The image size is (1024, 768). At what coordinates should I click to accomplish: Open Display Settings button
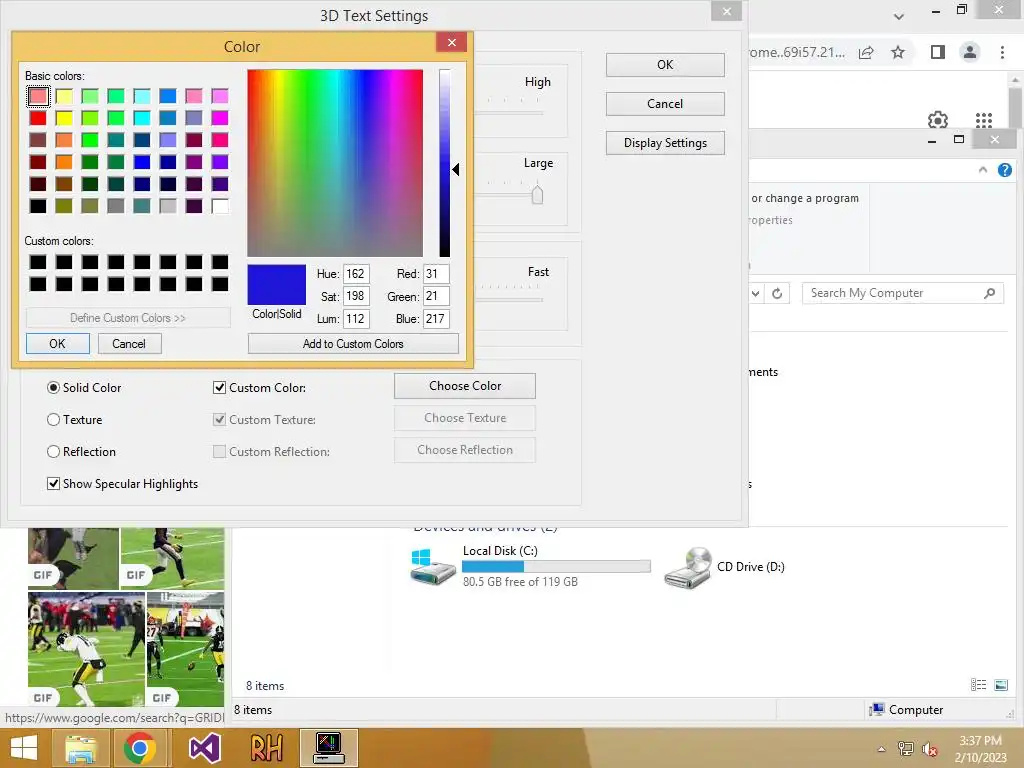pyautogui.click(x=665, y=143)
